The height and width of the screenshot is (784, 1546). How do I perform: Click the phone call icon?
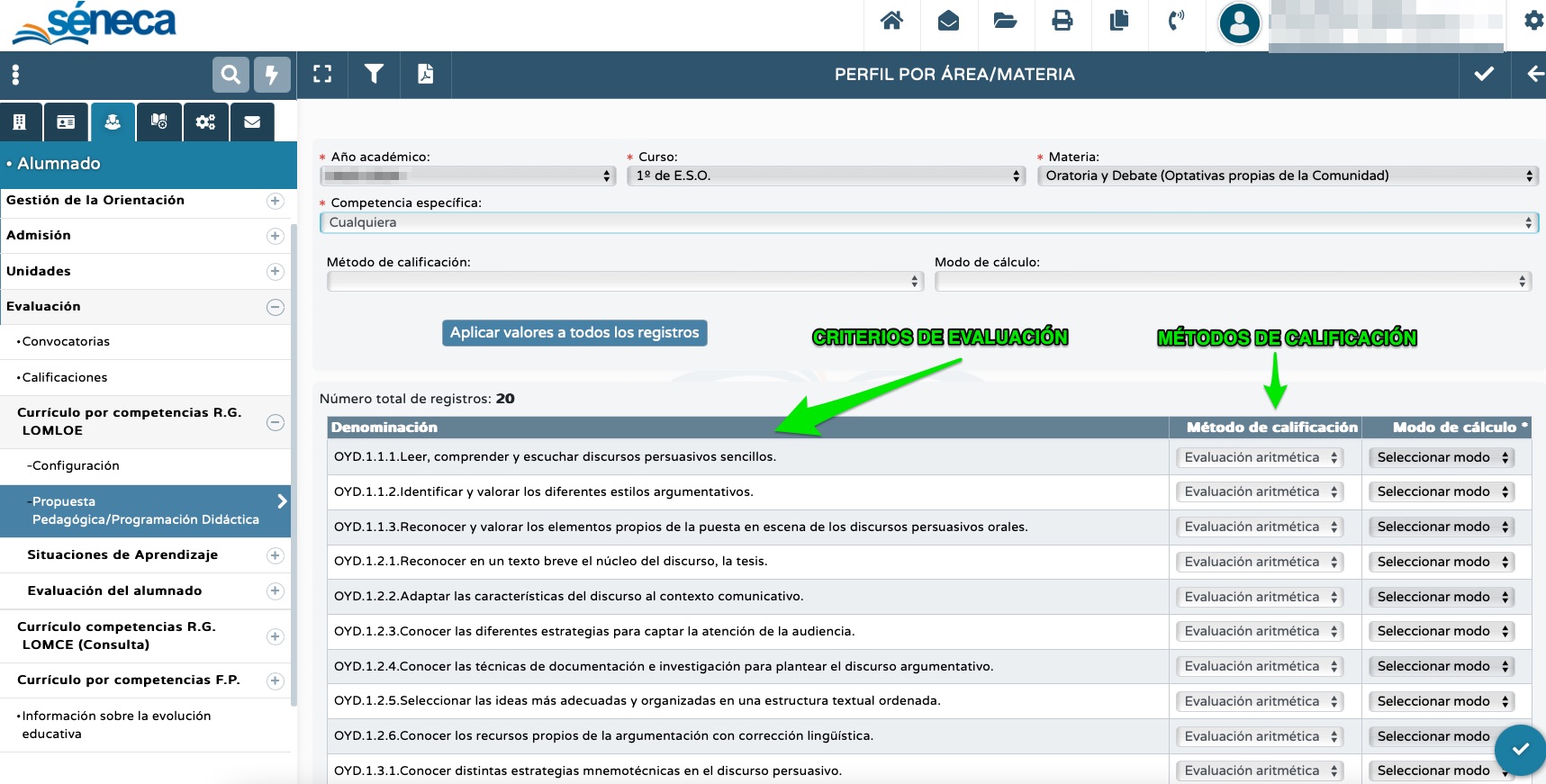1176,21
